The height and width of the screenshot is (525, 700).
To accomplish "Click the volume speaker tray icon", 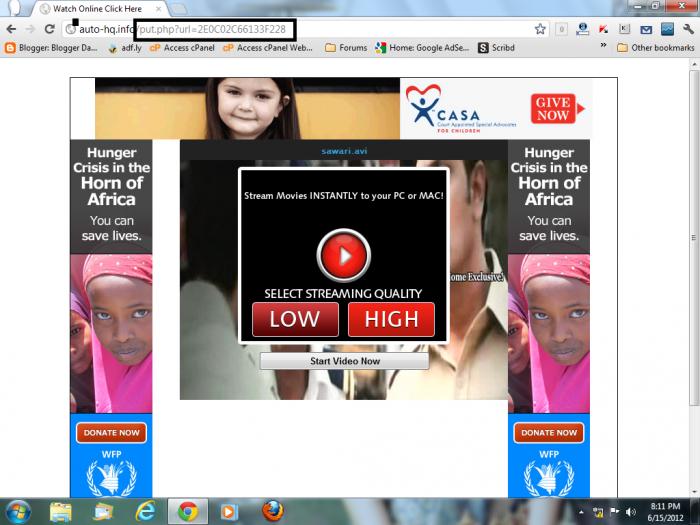I will point(631,512).
